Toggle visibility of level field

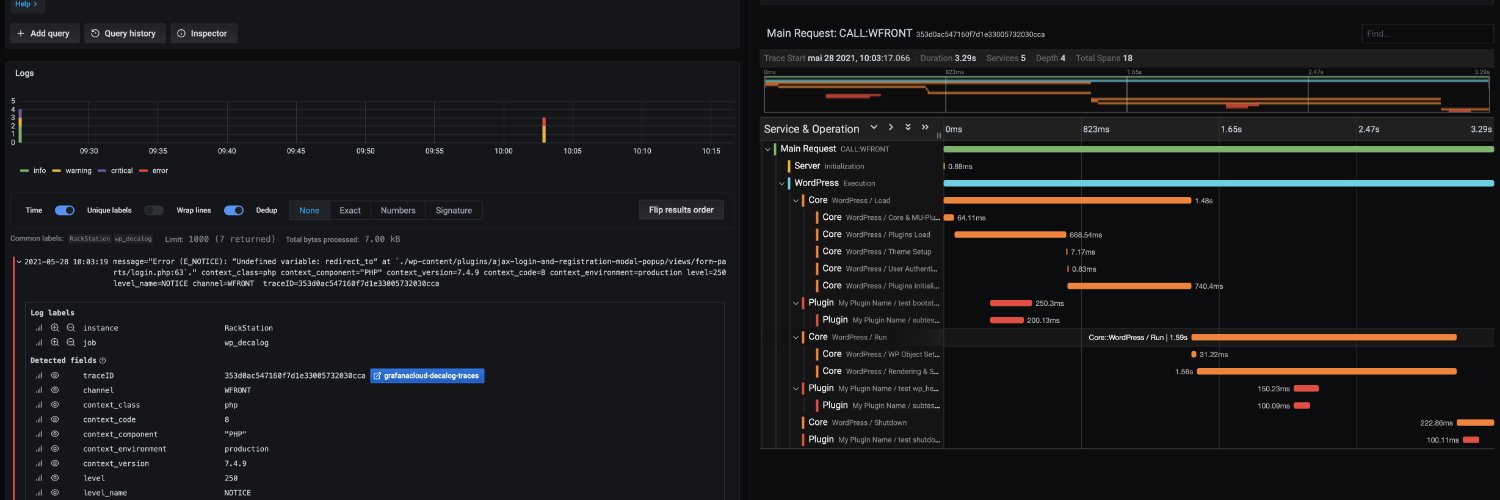pos(56,478)
